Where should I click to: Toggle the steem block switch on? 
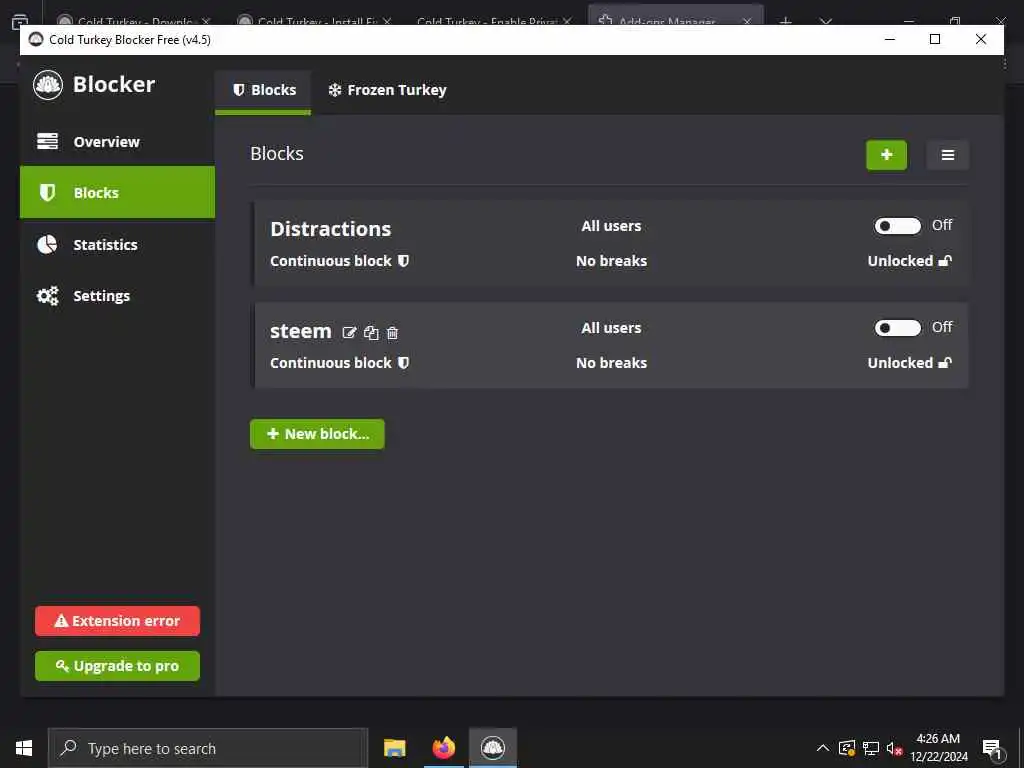click(897, 328)
